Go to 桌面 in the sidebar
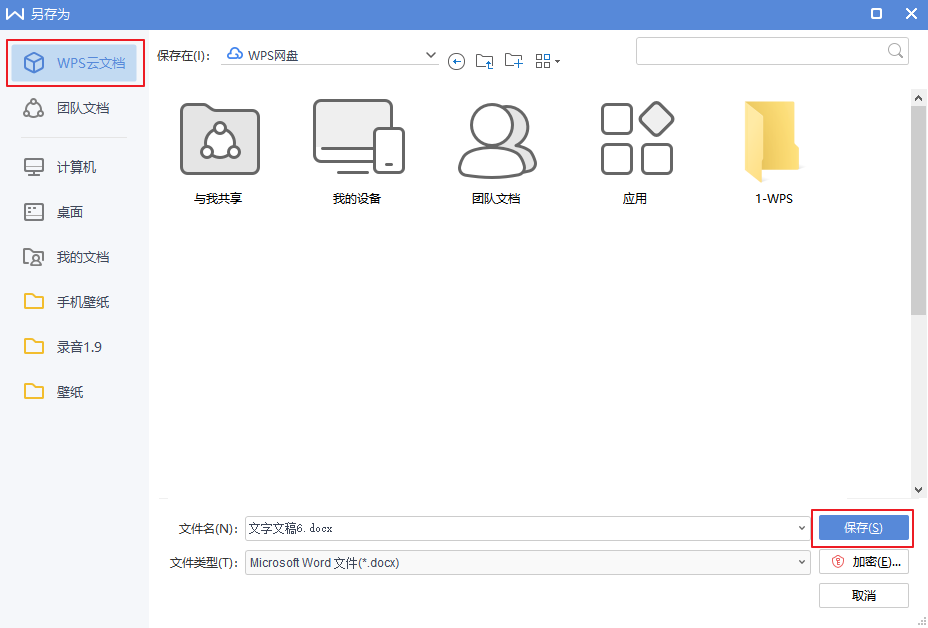The height and width of the screenshot is (628, 928). click(x=69, y=212)
